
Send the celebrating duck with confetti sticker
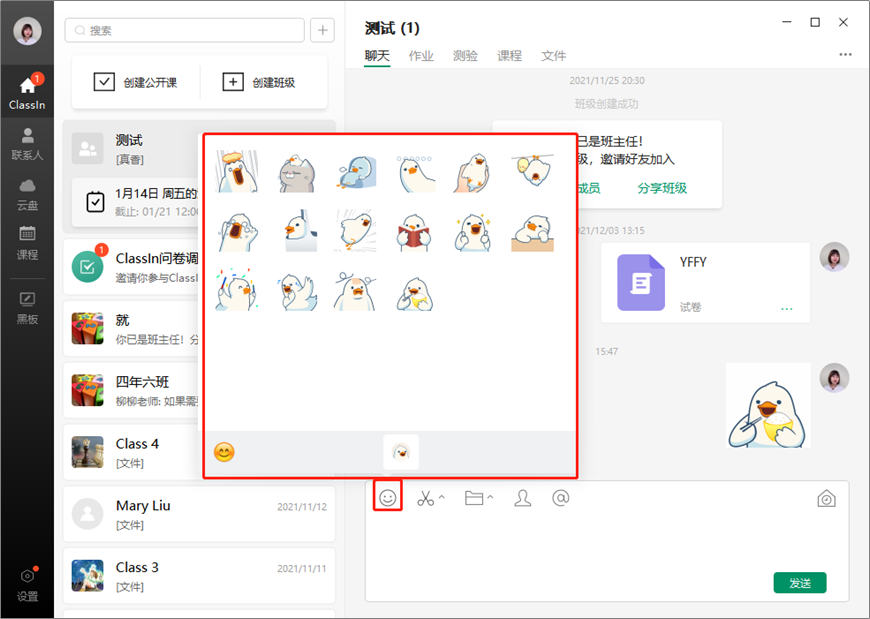click(237, 289)
